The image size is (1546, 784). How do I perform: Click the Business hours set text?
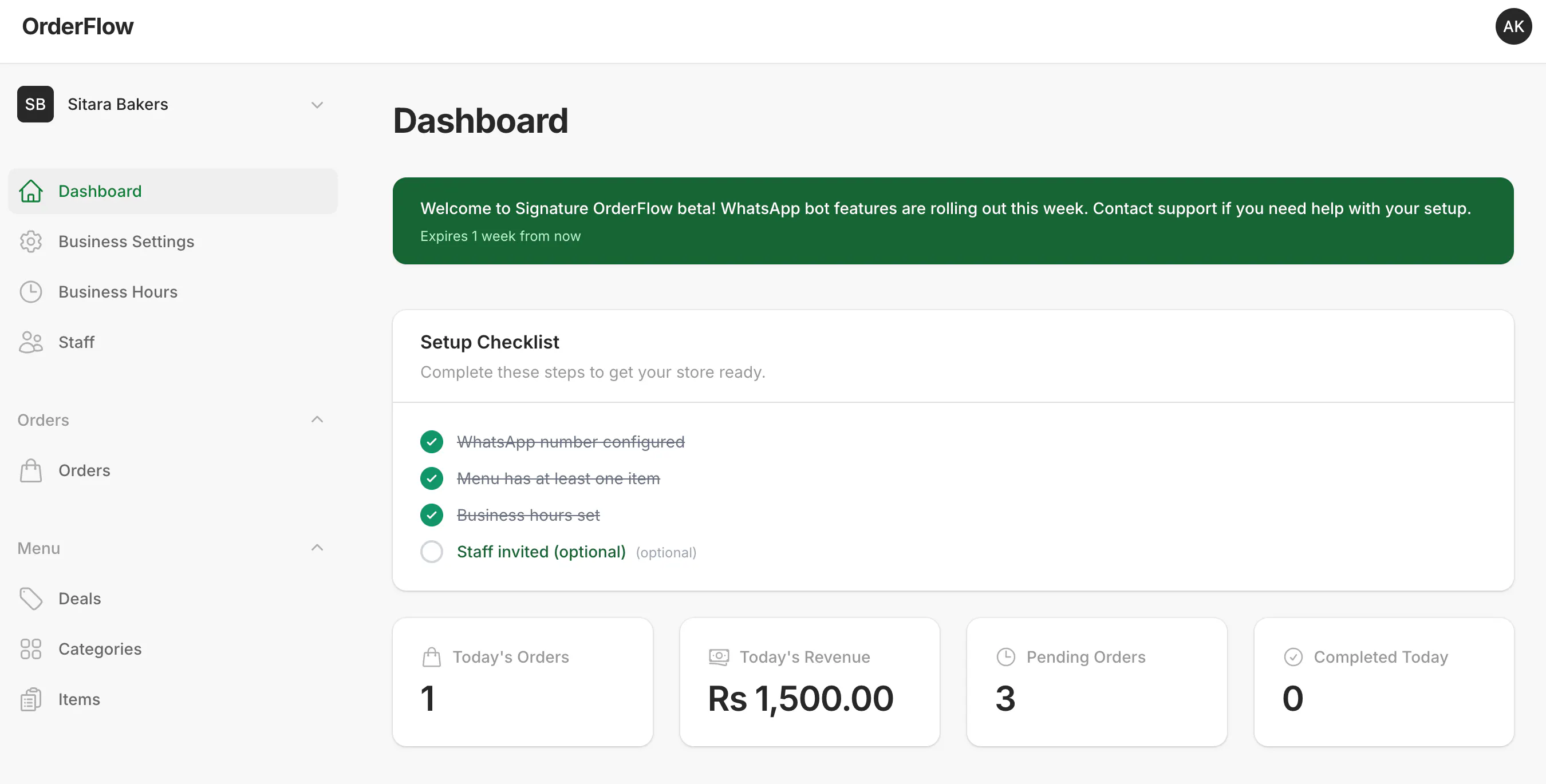(528, 515)
